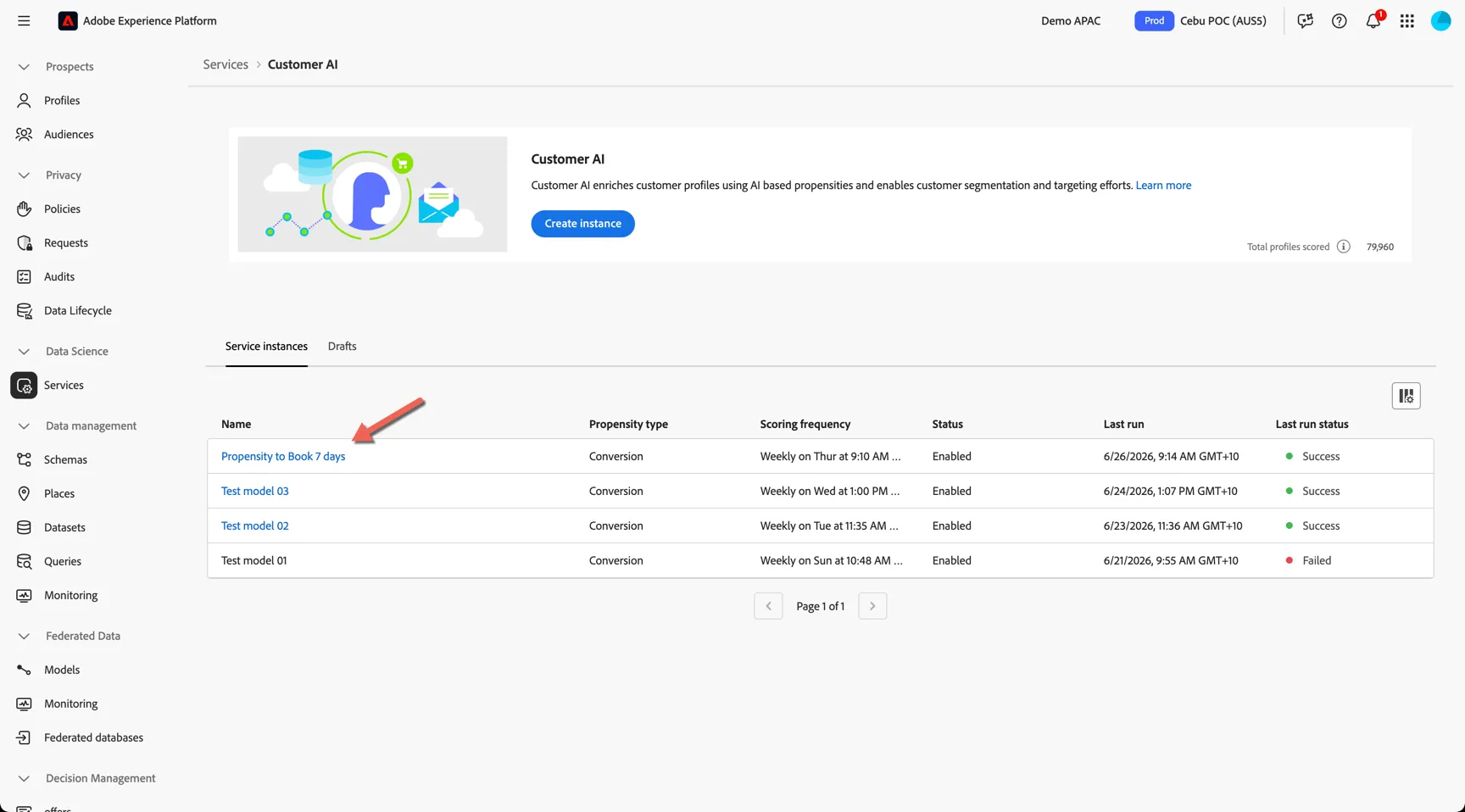Click the Propensity type column header

pyautogui.click(x=628, y=424)
